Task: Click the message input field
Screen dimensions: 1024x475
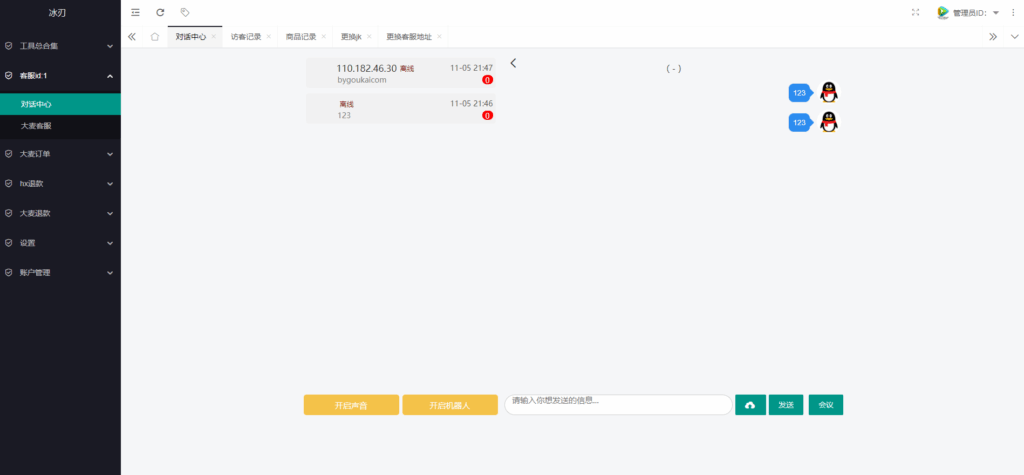Action: pos(618,404)
